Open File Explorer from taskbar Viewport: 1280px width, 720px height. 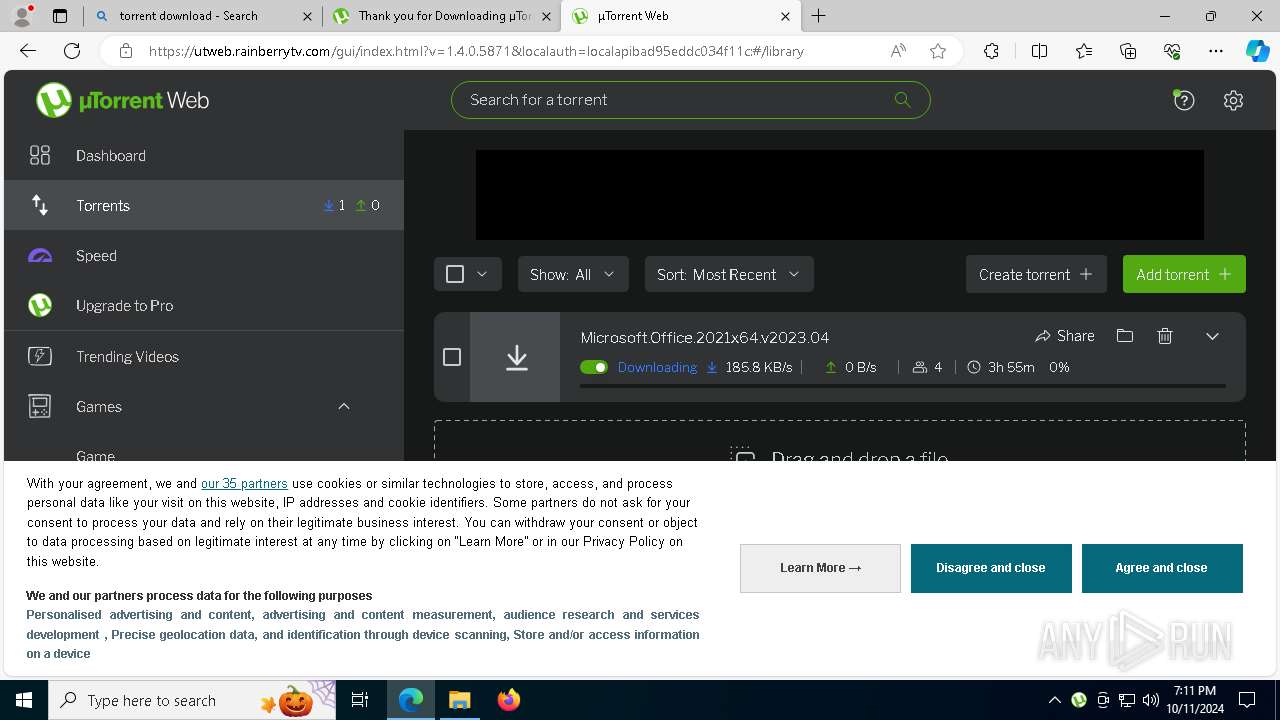pos(459,700)
